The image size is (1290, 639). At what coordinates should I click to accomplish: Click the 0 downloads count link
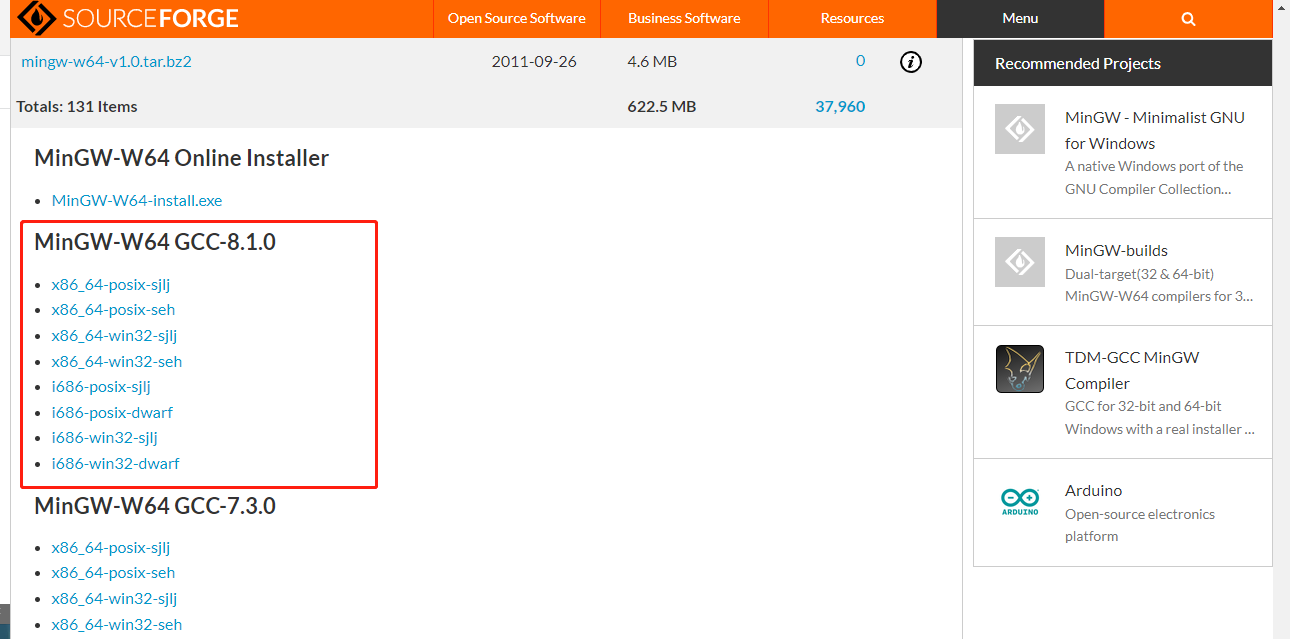tap(860, 61)
